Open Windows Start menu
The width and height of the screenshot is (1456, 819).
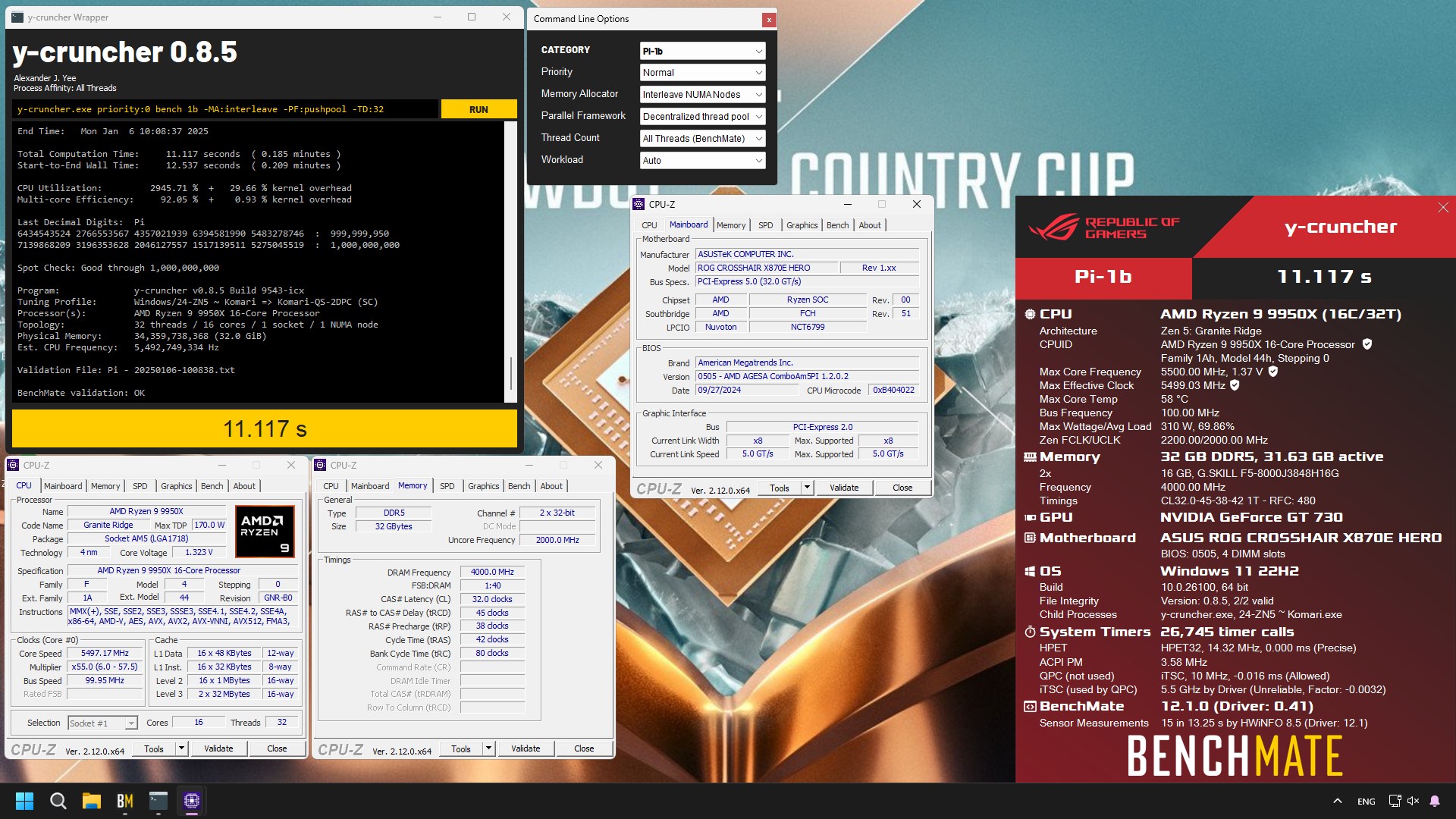pos(24,801)
